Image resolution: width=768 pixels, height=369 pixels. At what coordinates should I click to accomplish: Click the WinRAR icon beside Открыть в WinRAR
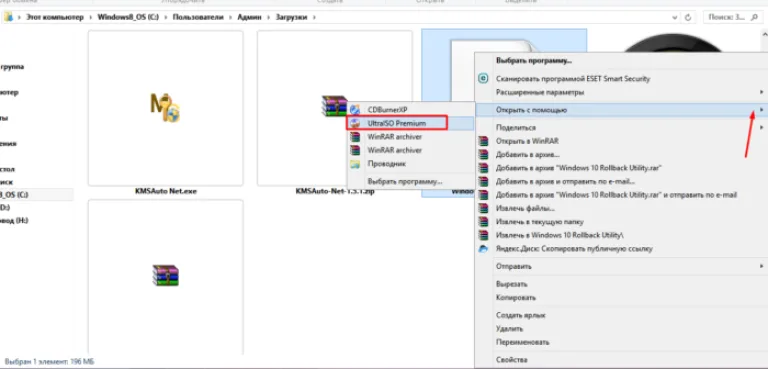(x=483, y=141)
